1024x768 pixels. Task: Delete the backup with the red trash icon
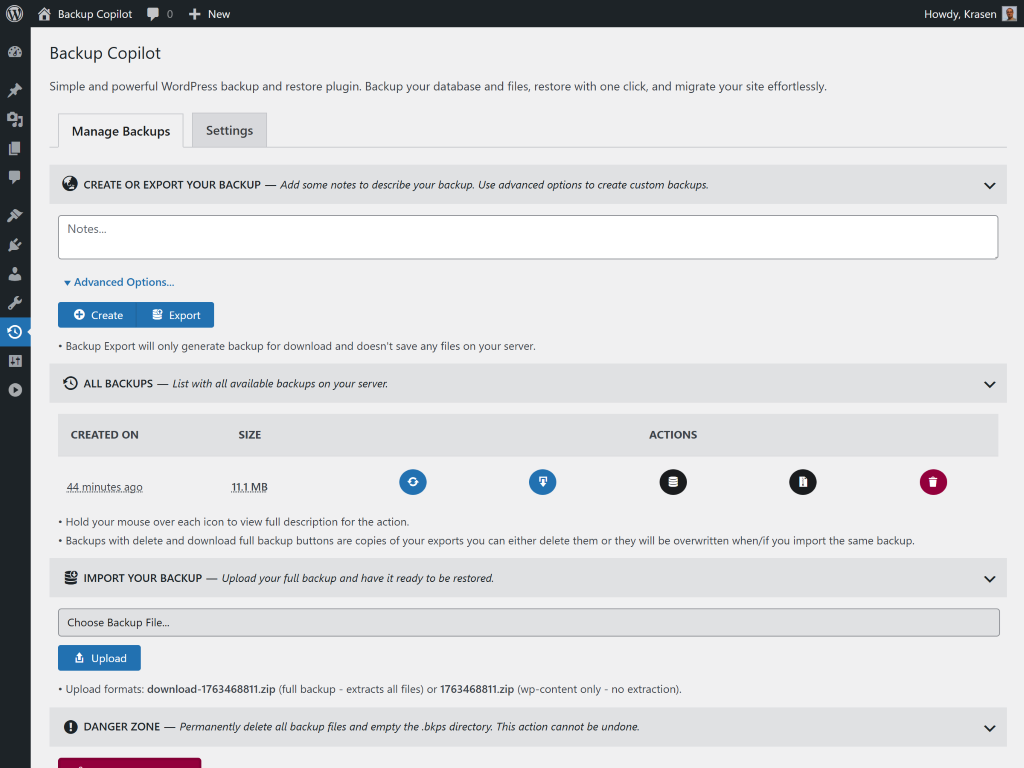933,482
